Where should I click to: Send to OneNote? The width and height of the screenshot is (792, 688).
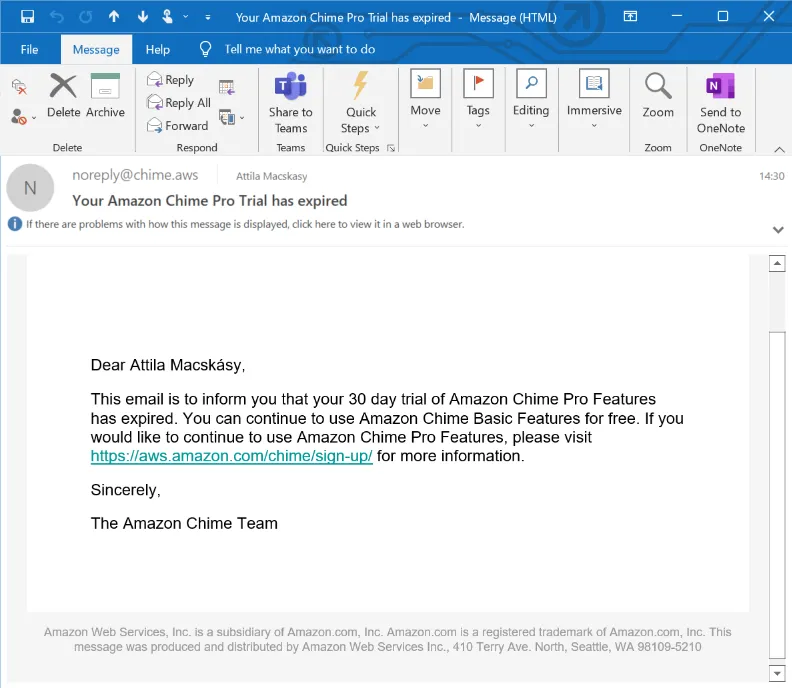tap(721, 104)
